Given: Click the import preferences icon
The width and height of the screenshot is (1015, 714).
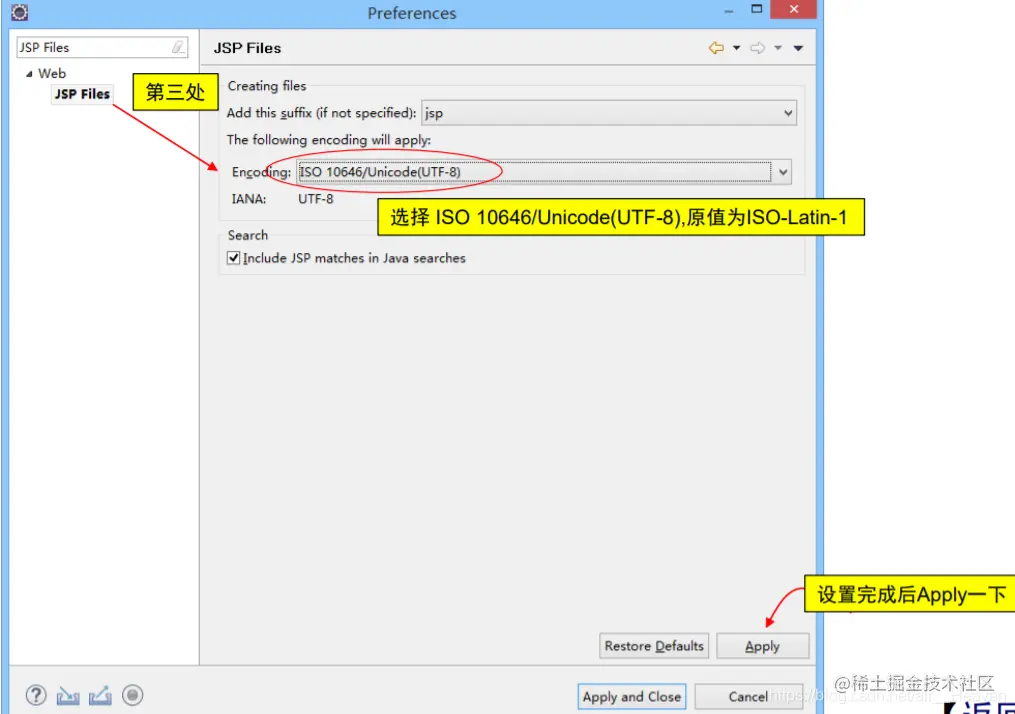Looking at the screenshot, I should pos(68,696).
